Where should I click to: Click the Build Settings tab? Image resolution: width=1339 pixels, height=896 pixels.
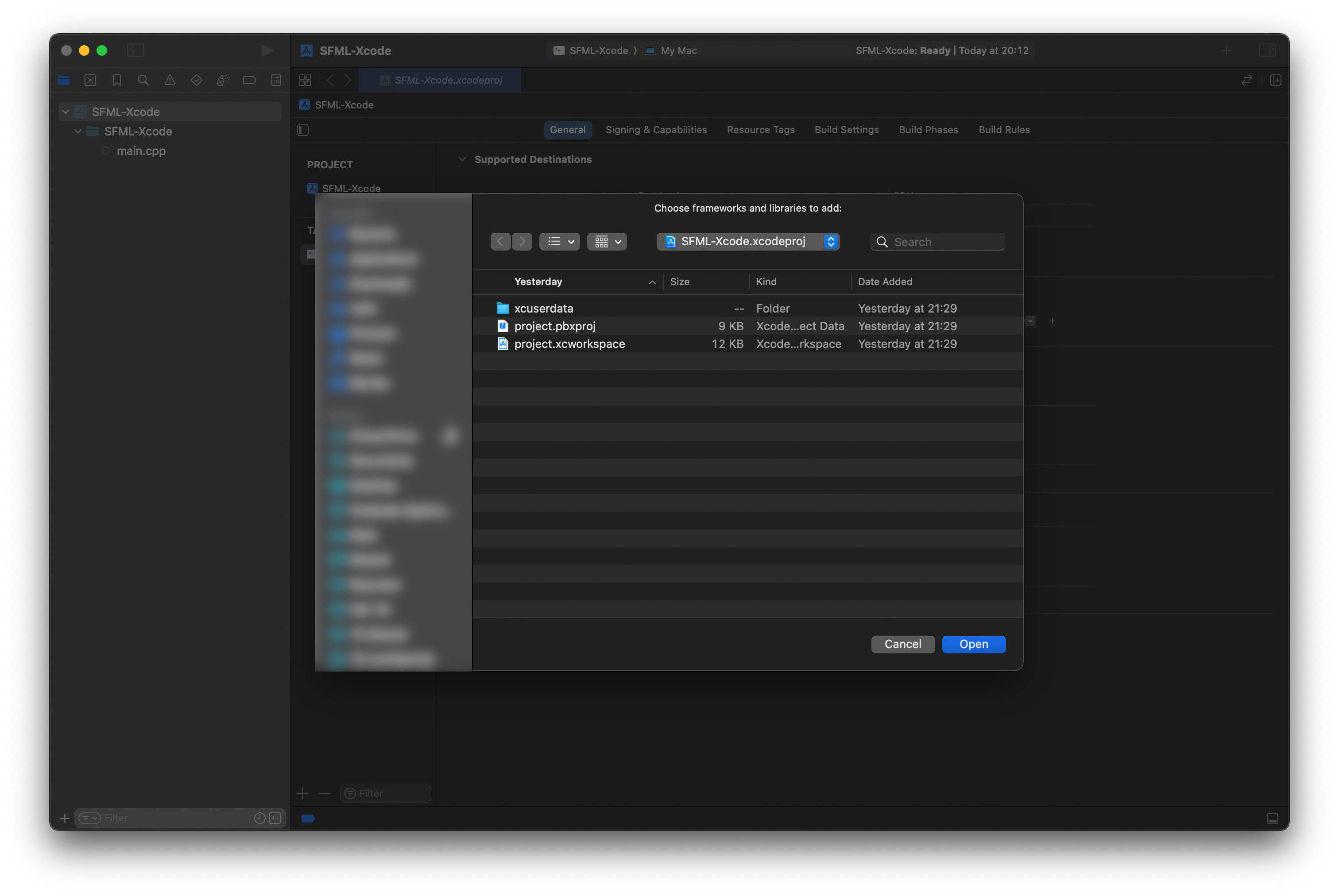click(x=847, y=128)
